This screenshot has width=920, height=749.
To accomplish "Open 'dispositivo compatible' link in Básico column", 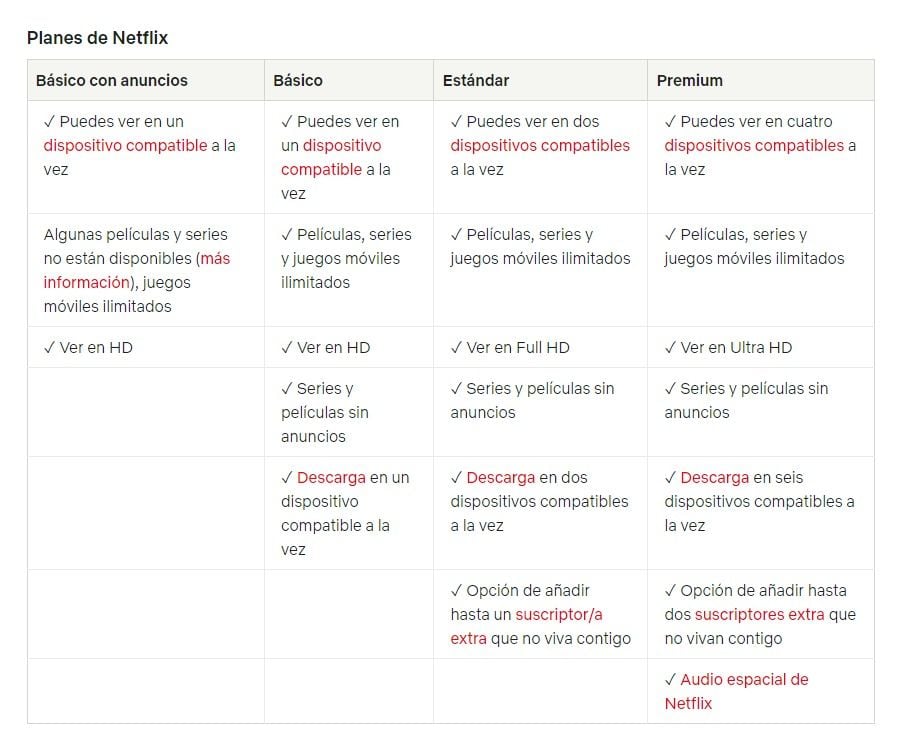I will point(330,157).
